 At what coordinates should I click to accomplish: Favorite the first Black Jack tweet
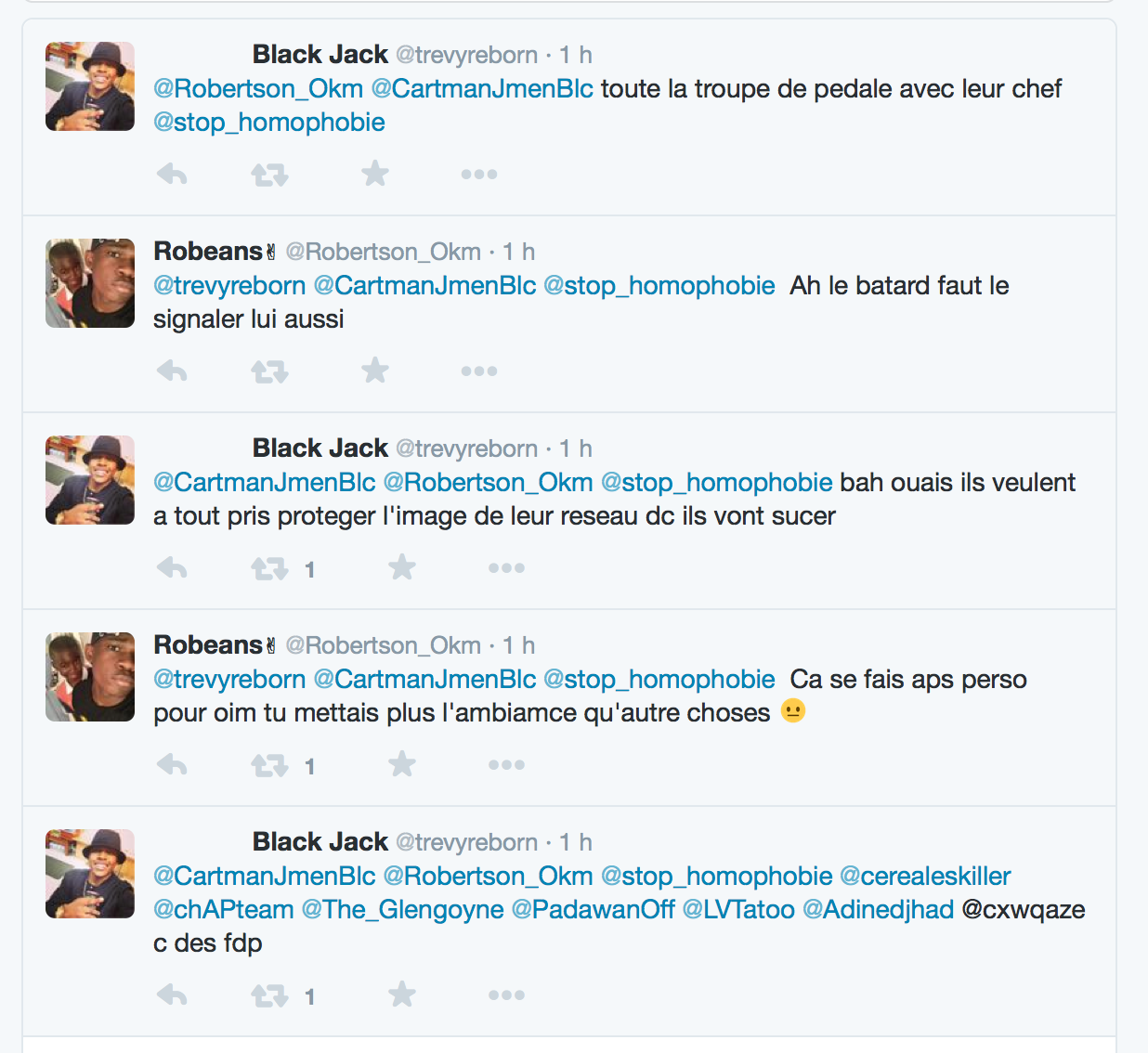(375, 174)
